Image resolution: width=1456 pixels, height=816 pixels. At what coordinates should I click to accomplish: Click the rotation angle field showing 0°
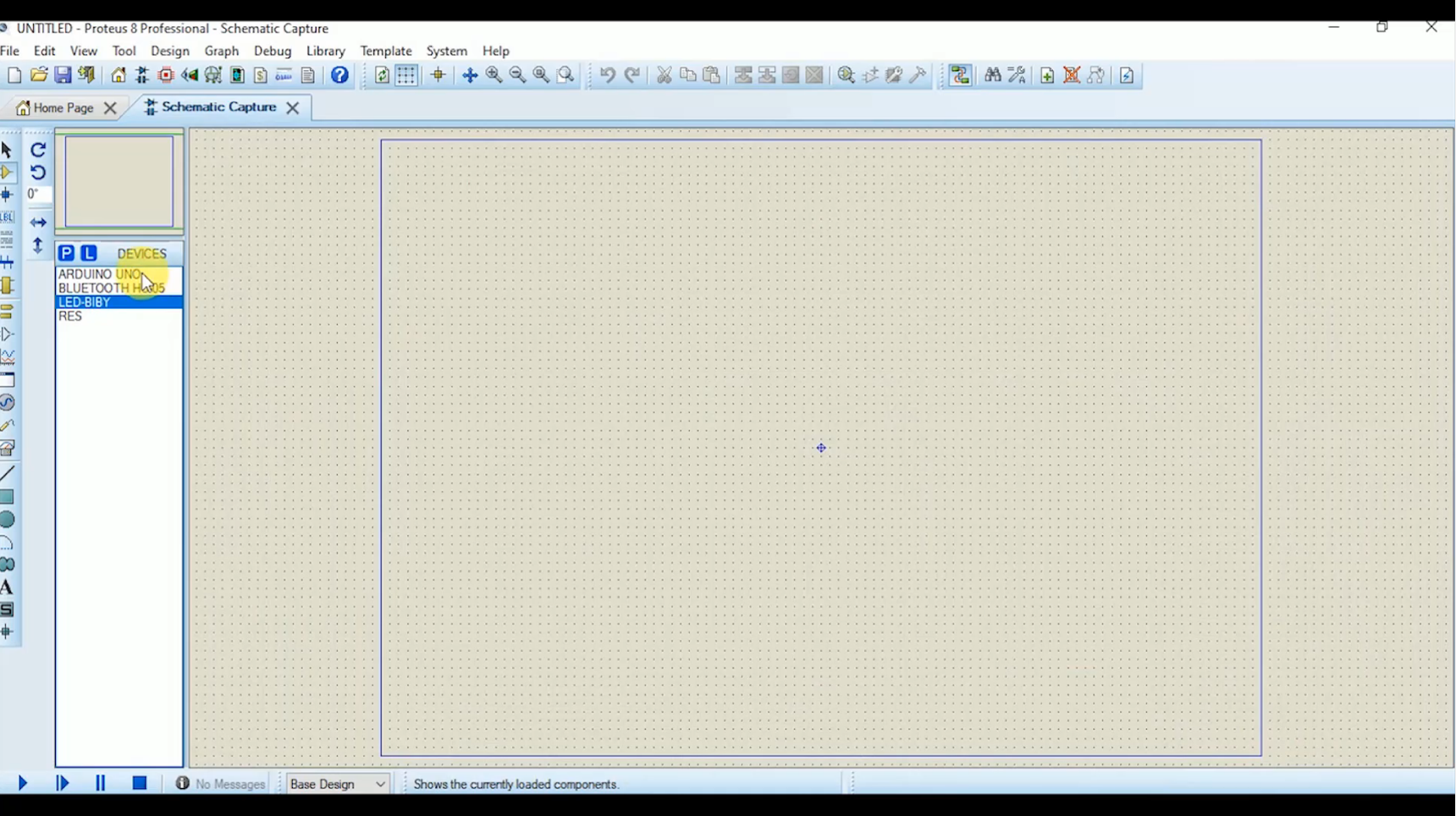(38, 195)
